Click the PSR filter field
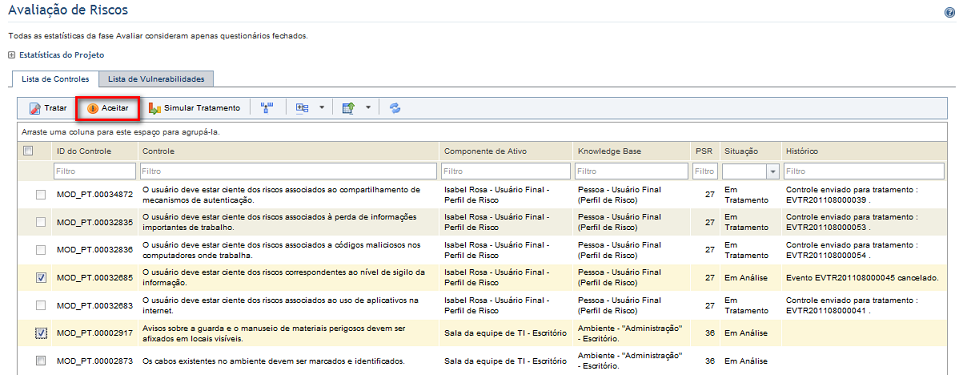The image size is (963, 375). [x=704, y=171]
